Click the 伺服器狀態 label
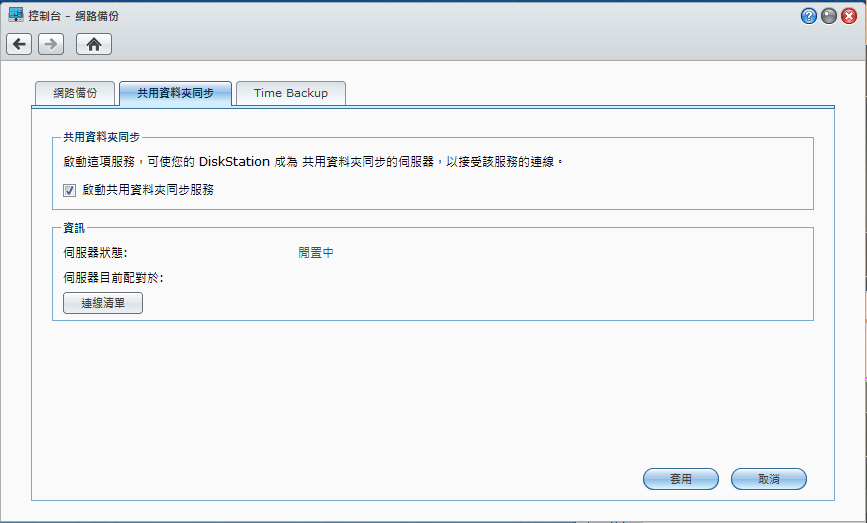 [x=95, y=253]
